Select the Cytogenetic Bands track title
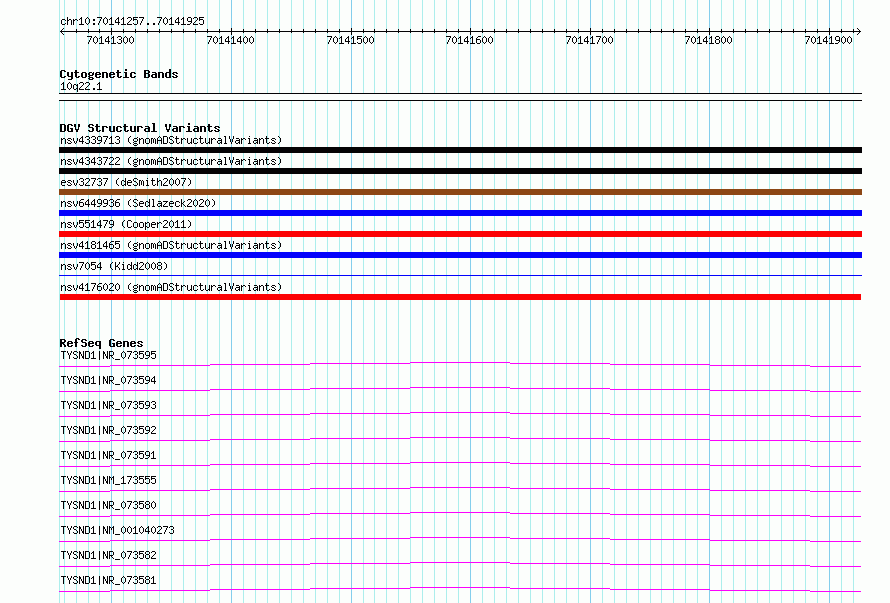 (x=119, y=74)
